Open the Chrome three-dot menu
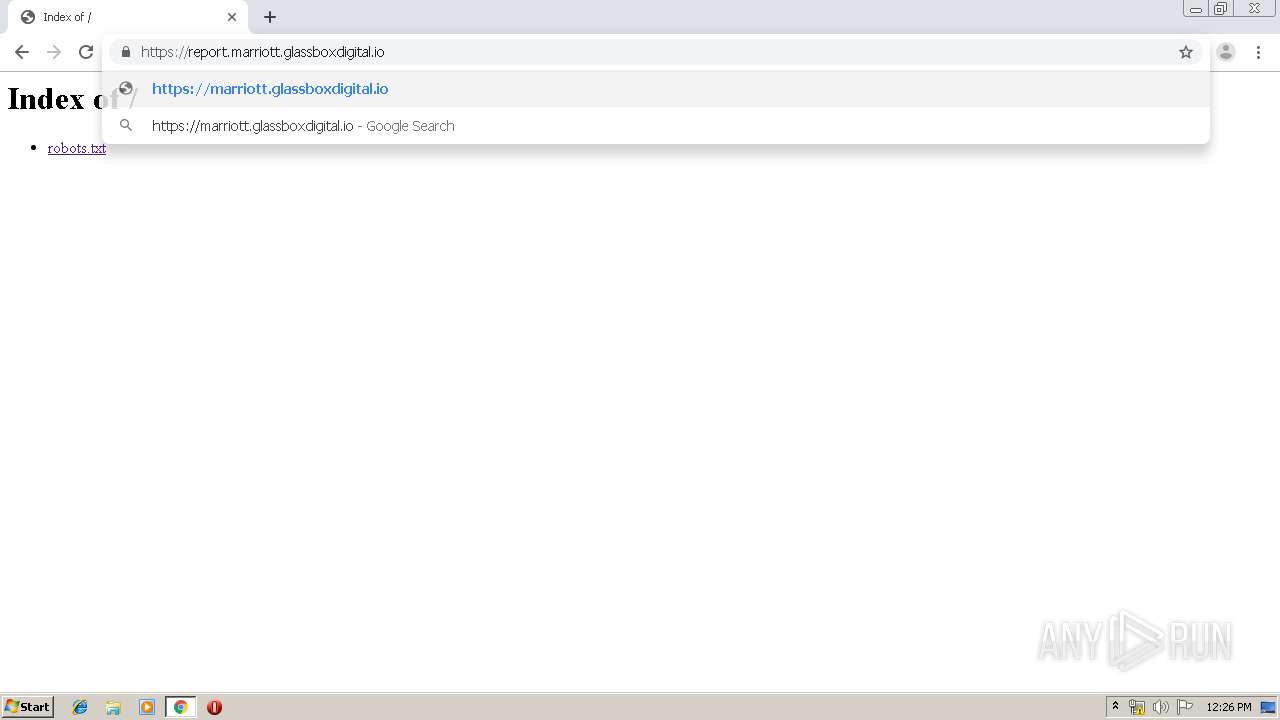1280x720 pixels. coord(1258,52)
